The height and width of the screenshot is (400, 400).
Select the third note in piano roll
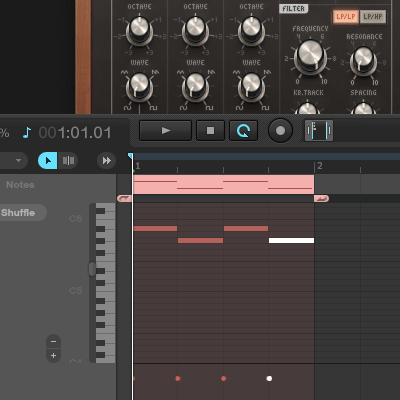246,228
